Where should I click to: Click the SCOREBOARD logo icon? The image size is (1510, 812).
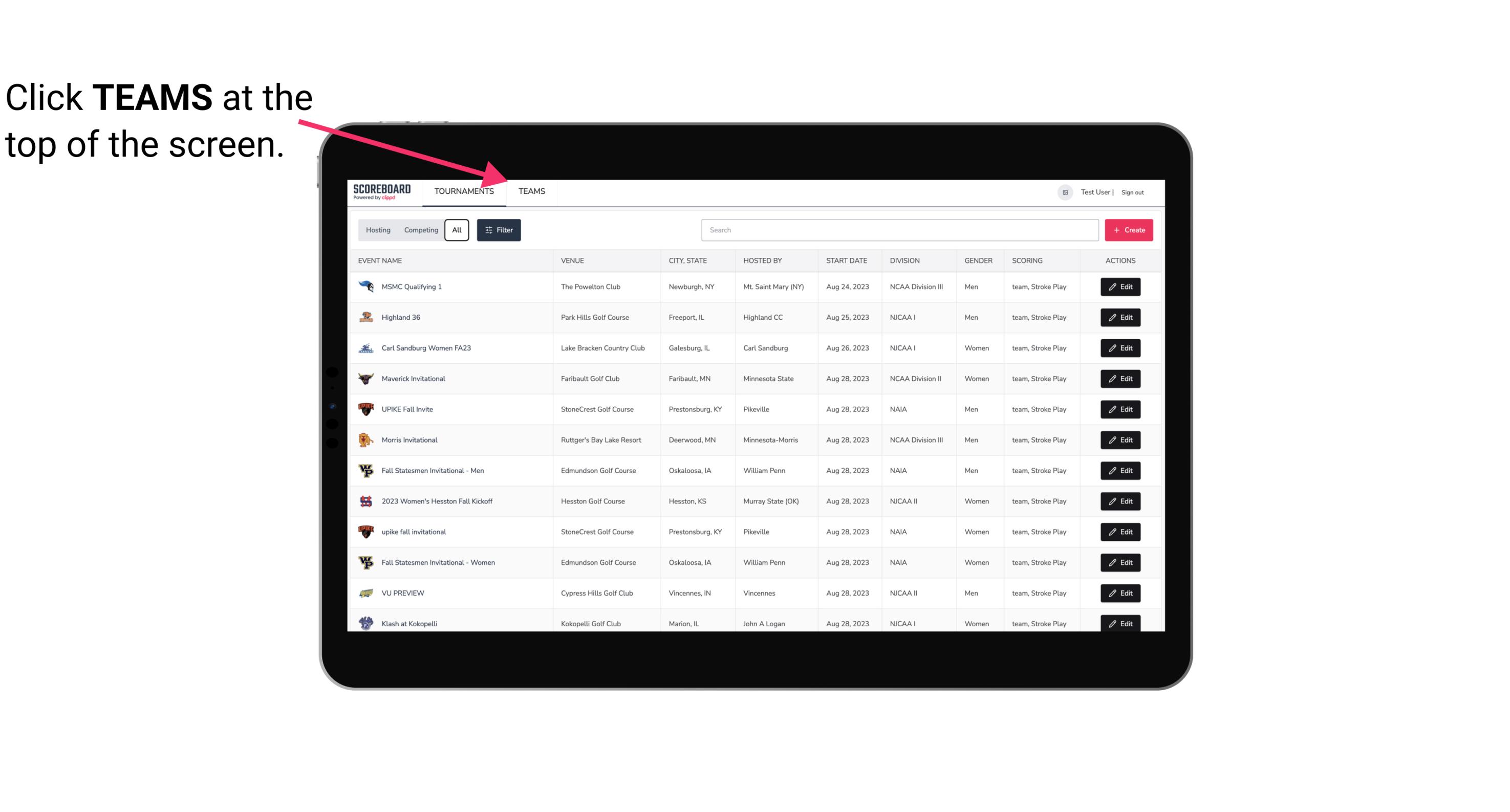(384, 191)
